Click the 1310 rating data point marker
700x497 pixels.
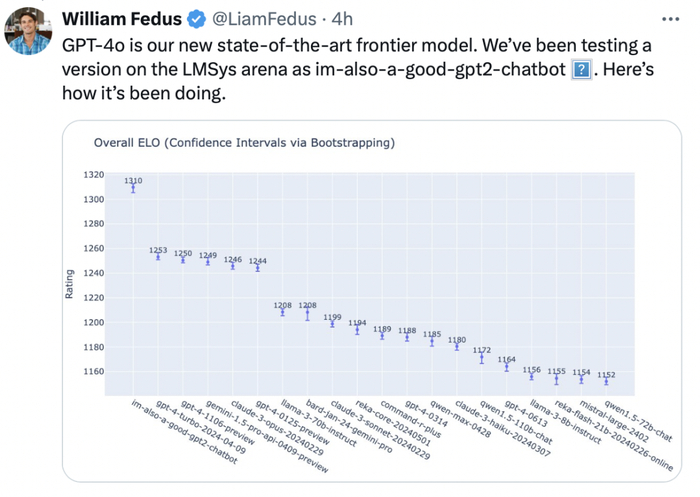tap(133, 189)
